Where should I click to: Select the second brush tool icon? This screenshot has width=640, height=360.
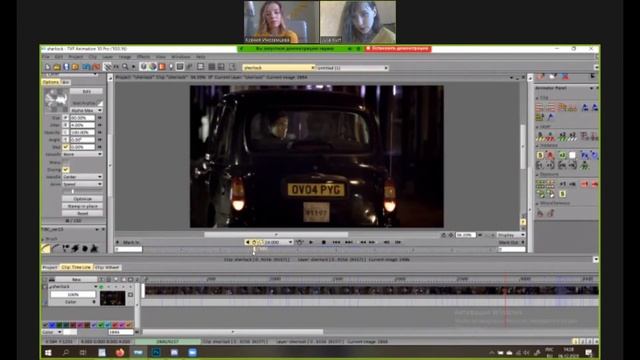pyautogui.click(x=56, y=248)
